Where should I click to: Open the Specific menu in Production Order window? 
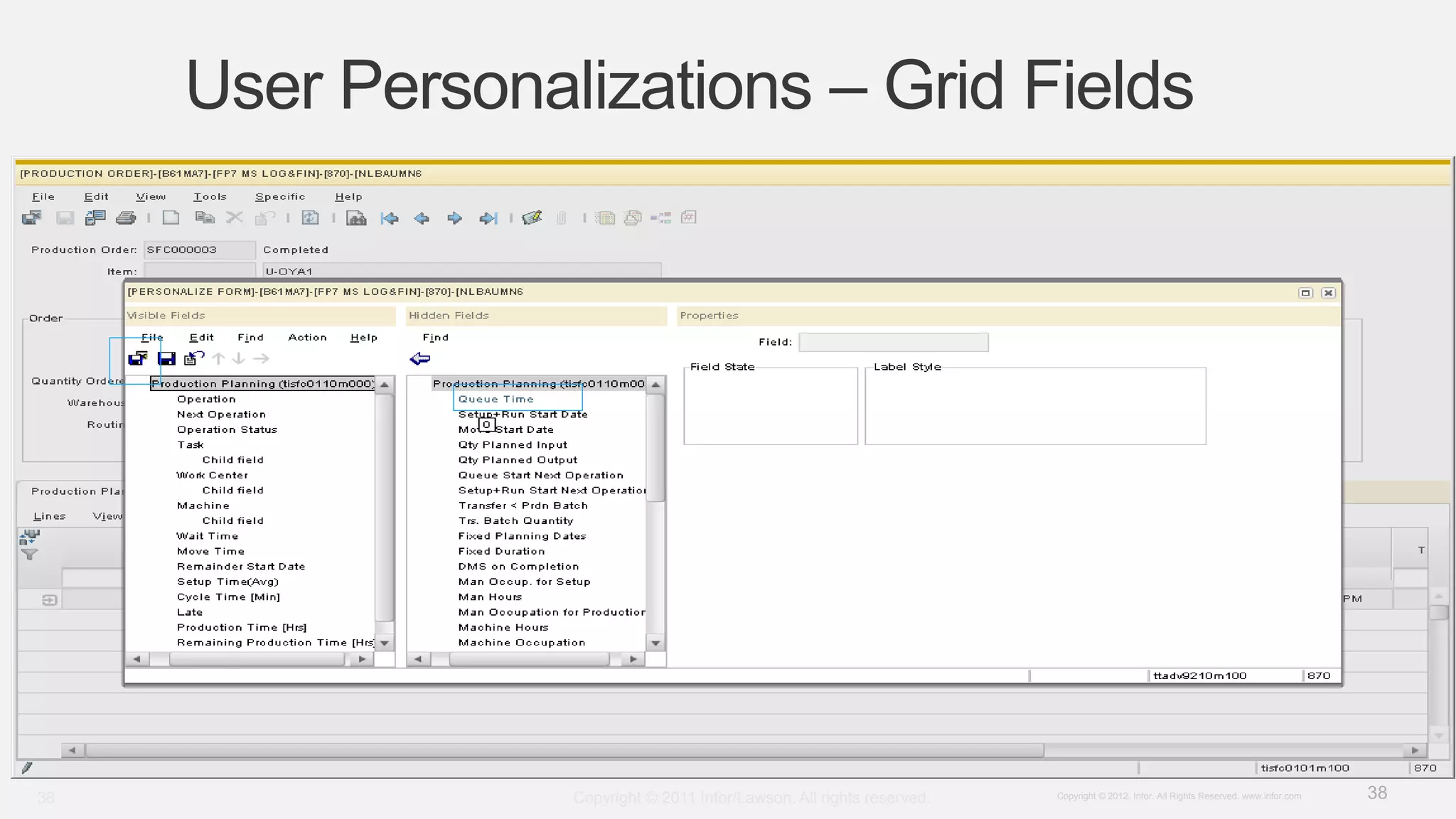[280, 197]
